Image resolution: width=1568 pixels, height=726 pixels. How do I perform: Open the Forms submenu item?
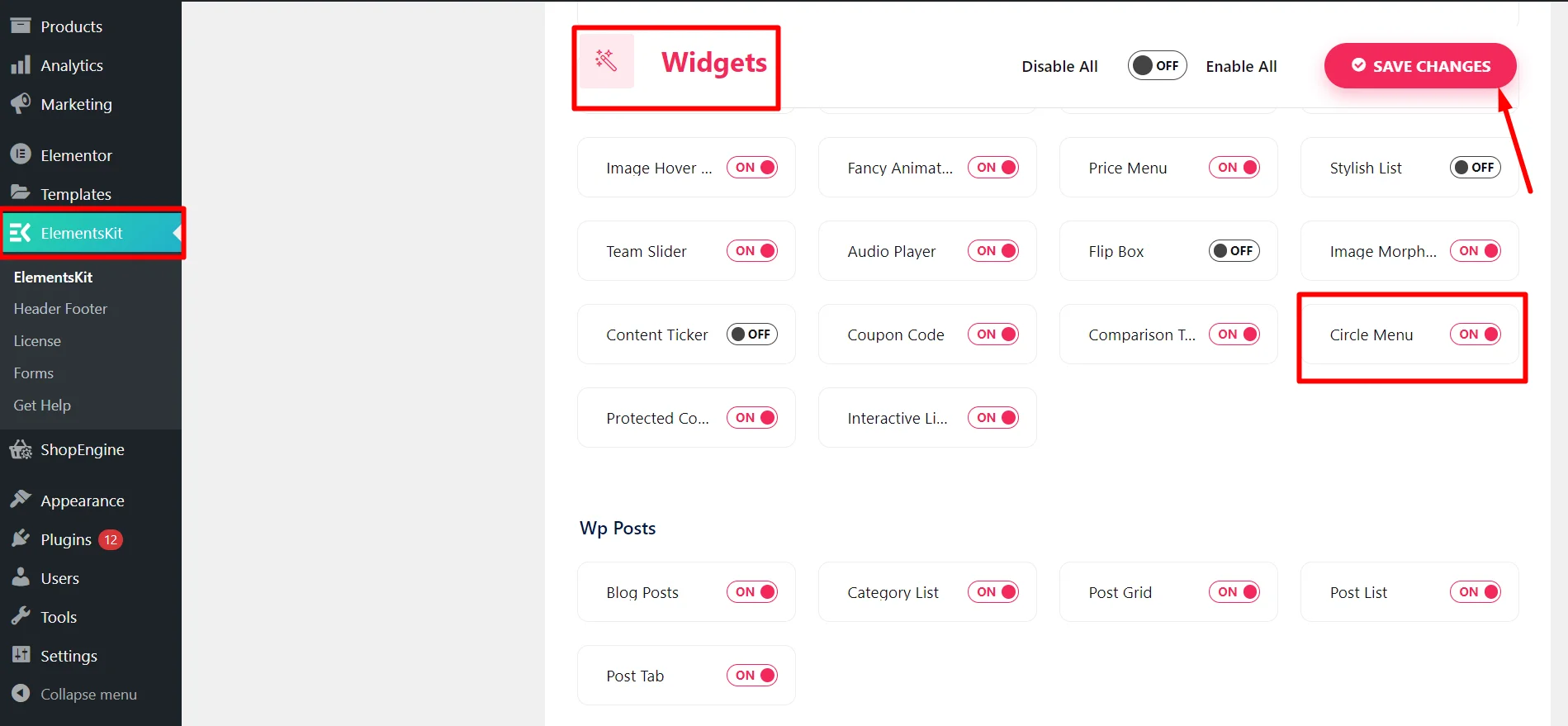point(34,373)
